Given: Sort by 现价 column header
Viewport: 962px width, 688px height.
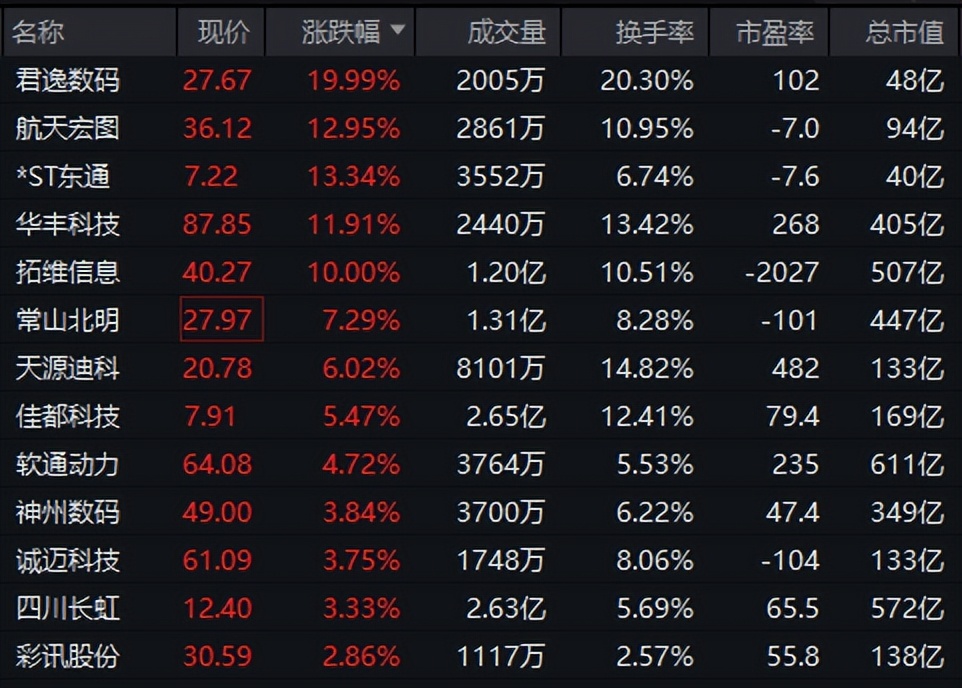Looking at the screenshot, I should coord(221,32).
